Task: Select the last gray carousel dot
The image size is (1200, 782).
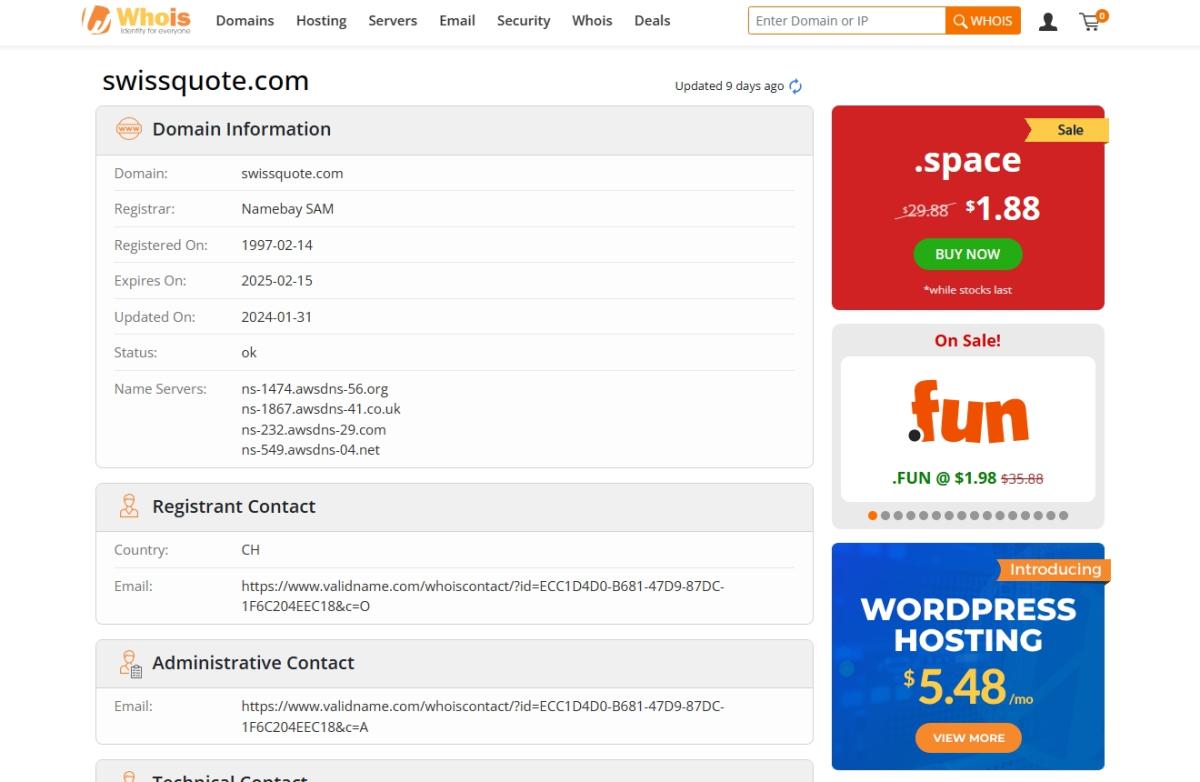Action: (x=1063, y=516)
